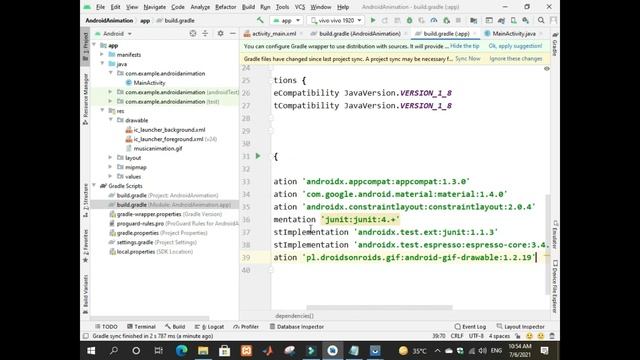This screenshot has height=360, width=640.
Task: Open the Resource Manager side panel
Action: pos(85,98)
